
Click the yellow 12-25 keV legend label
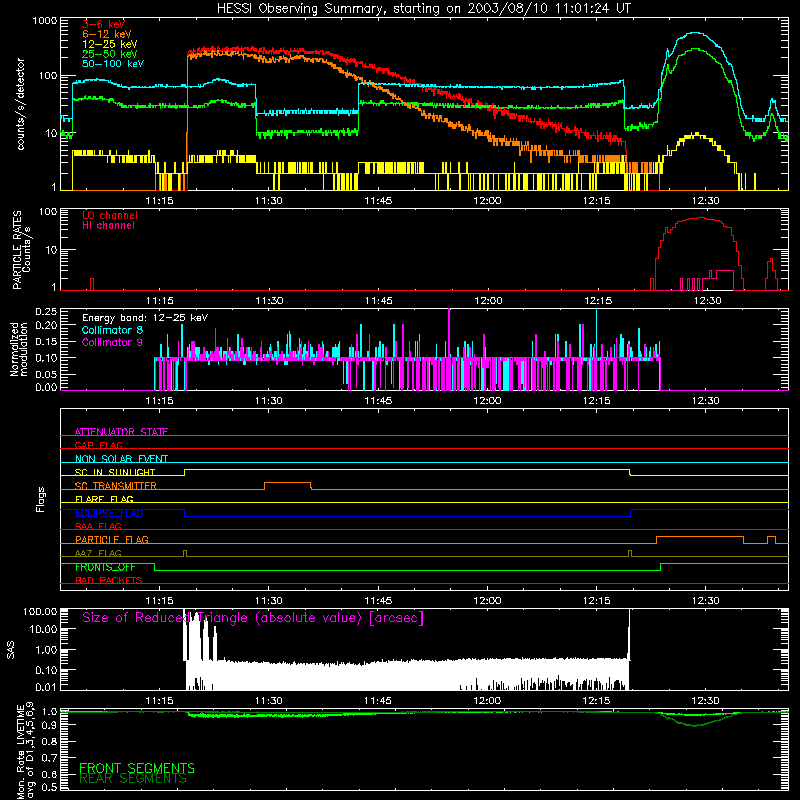click(x=110, y=44)
